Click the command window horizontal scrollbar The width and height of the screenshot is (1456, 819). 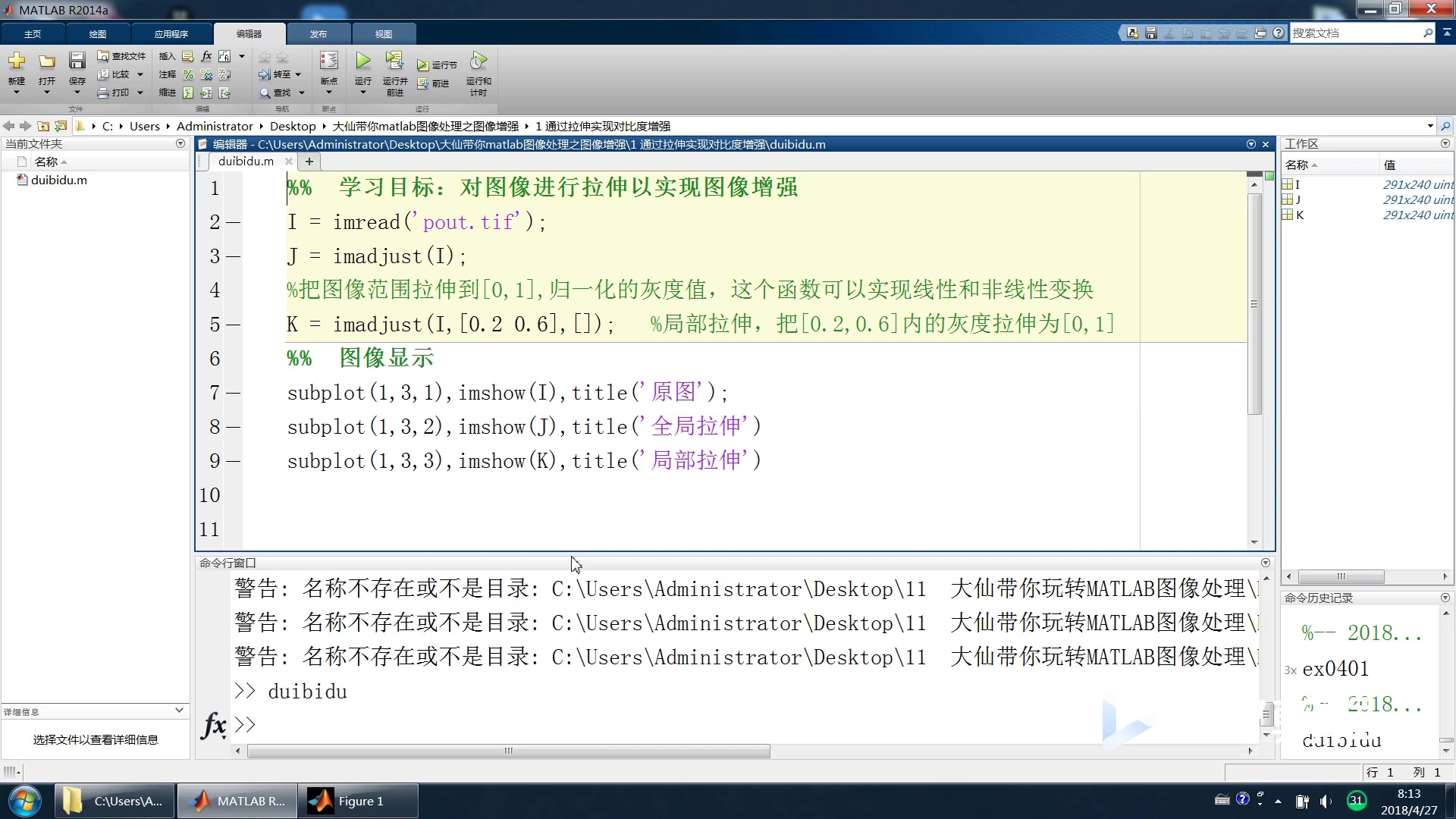pyautogui.click(x=508, y=751)
